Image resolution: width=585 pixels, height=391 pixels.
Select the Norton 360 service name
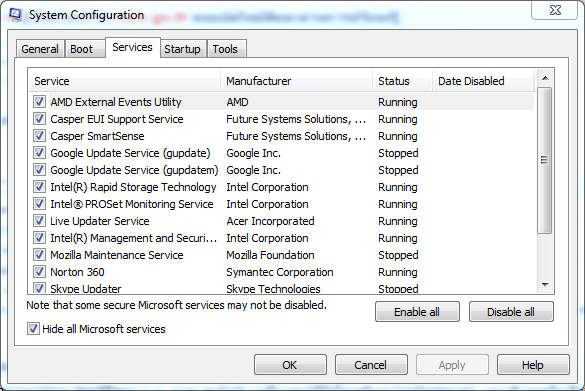(x=77, y=272)
